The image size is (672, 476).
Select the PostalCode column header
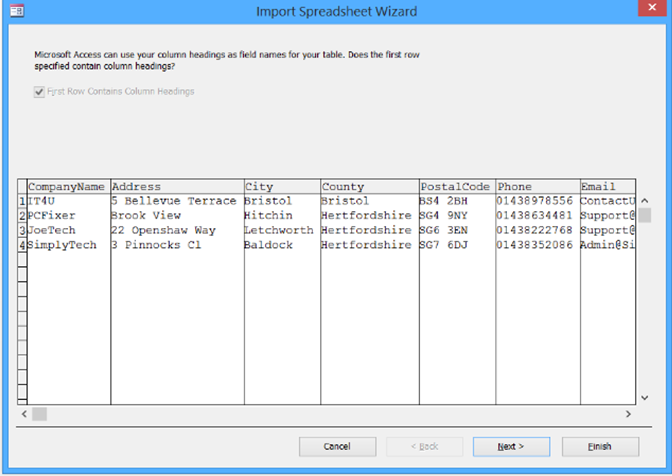(457, 186)
